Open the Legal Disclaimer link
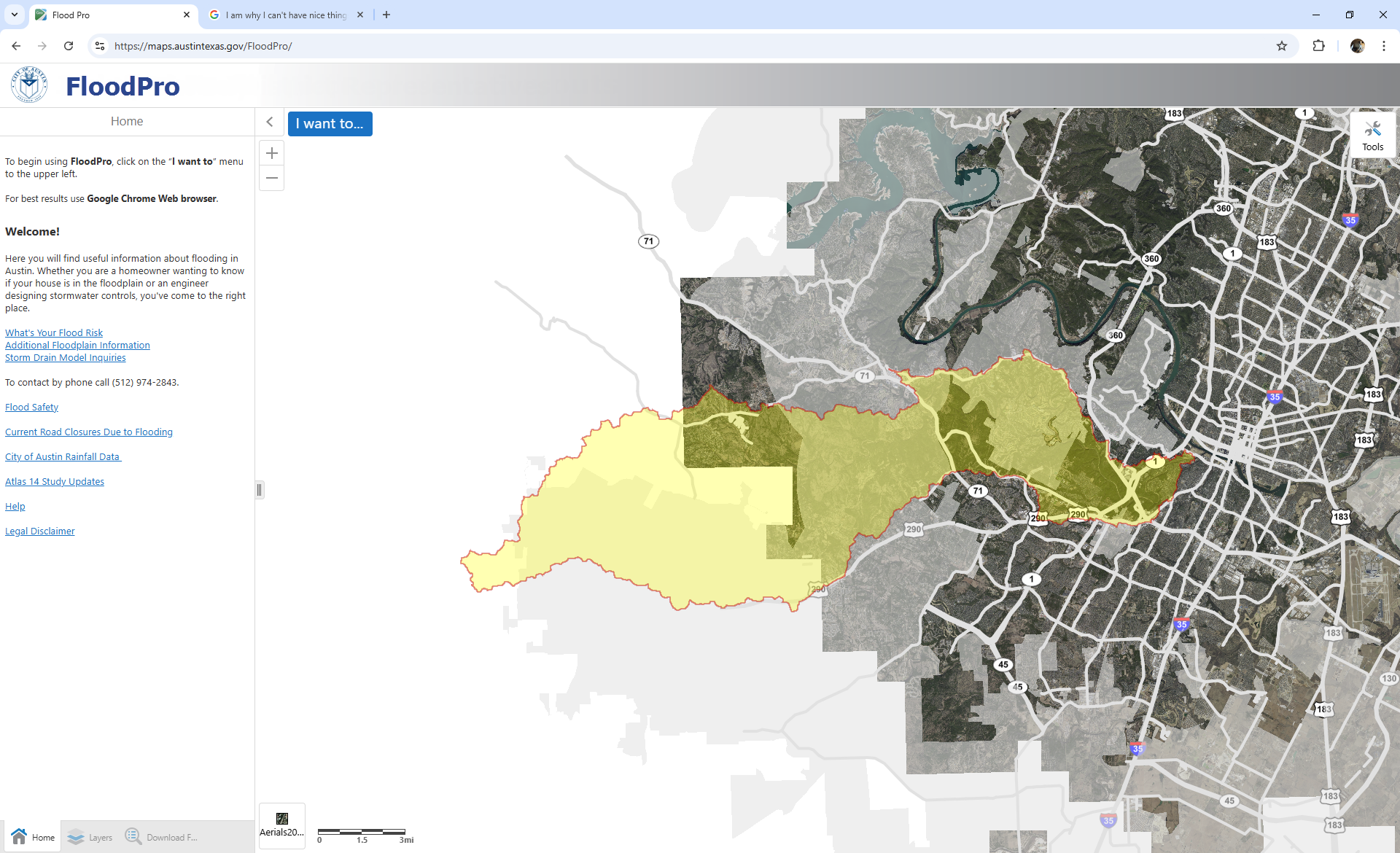The height and width of the screenshot is (853, 1400). point(40,531)
